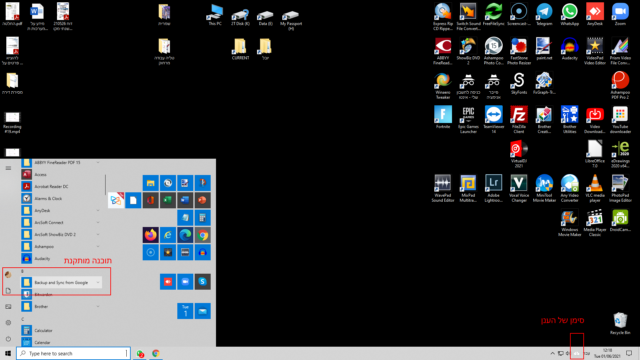This screenshot has height=360, width=640.
Task: Click the Windows Start button
Action: click(8, 353)
